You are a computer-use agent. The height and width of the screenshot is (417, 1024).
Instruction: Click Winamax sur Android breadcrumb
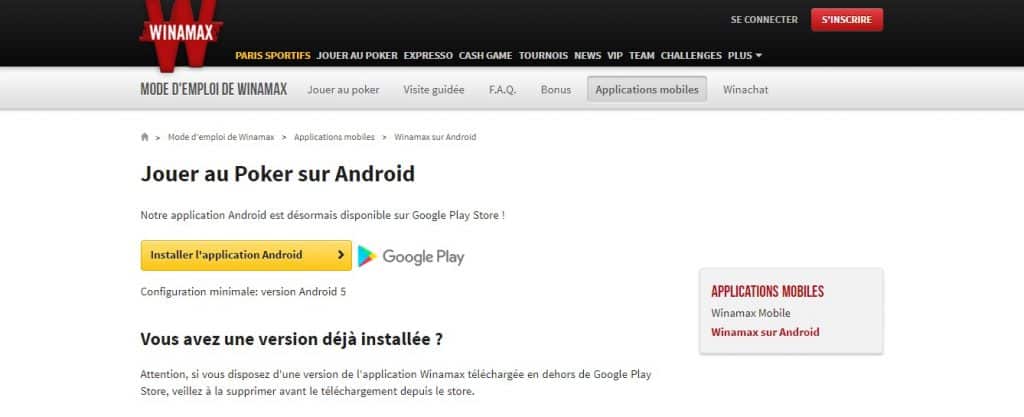435,137
